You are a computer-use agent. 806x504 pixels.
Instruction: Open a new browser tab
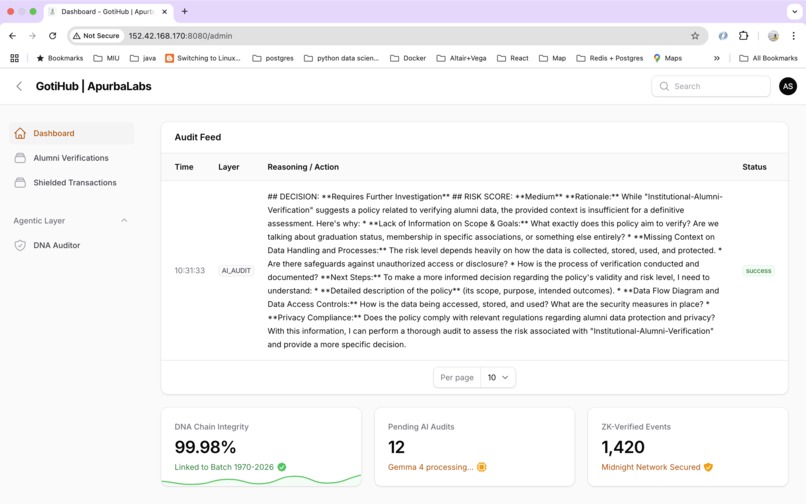[x=185, y=11]
